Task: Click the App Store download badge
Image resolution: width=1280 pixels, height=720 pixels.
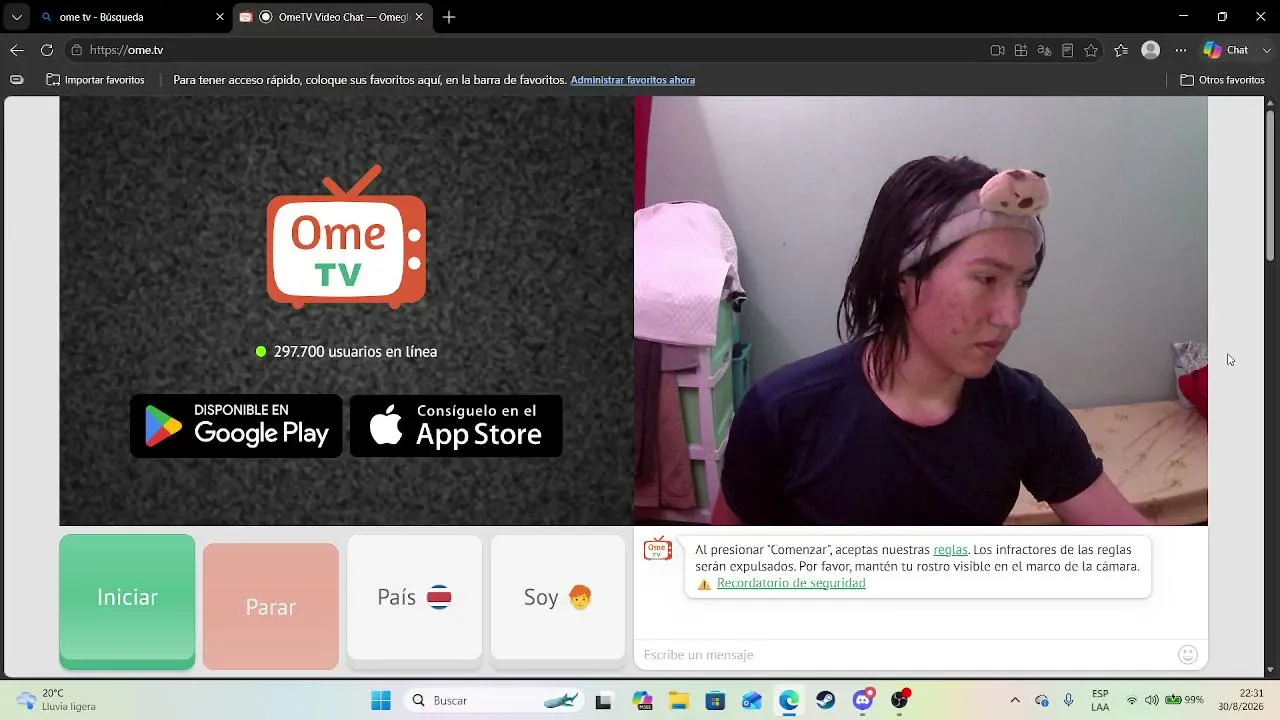Action: 456,426
